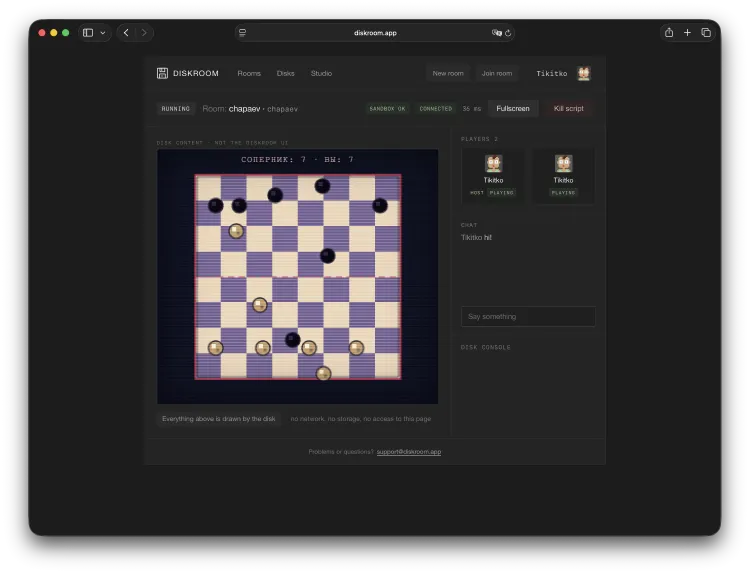The image size is (750, 574).
Task: Click the lone gold checker below the center line
Action: coord(260,305)
